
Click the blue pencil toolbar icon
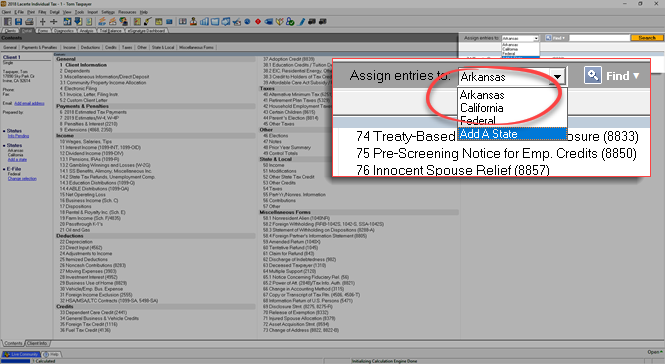302,21
